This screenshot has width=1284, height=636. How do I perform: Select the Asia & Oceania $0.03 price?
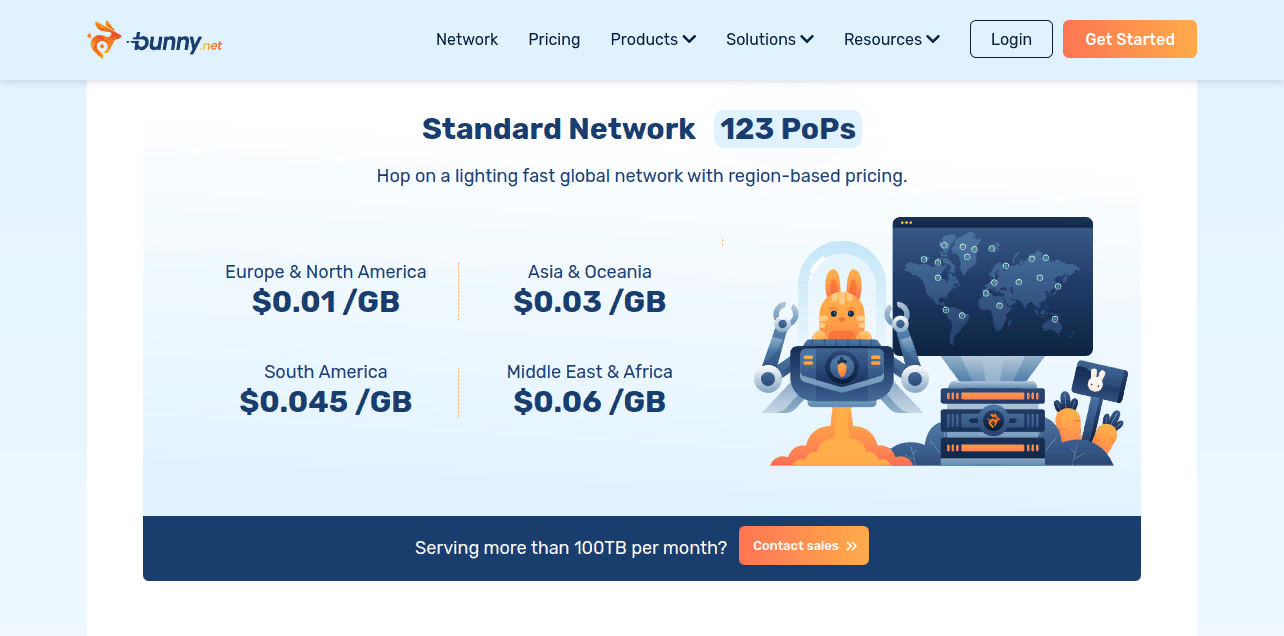590,301
